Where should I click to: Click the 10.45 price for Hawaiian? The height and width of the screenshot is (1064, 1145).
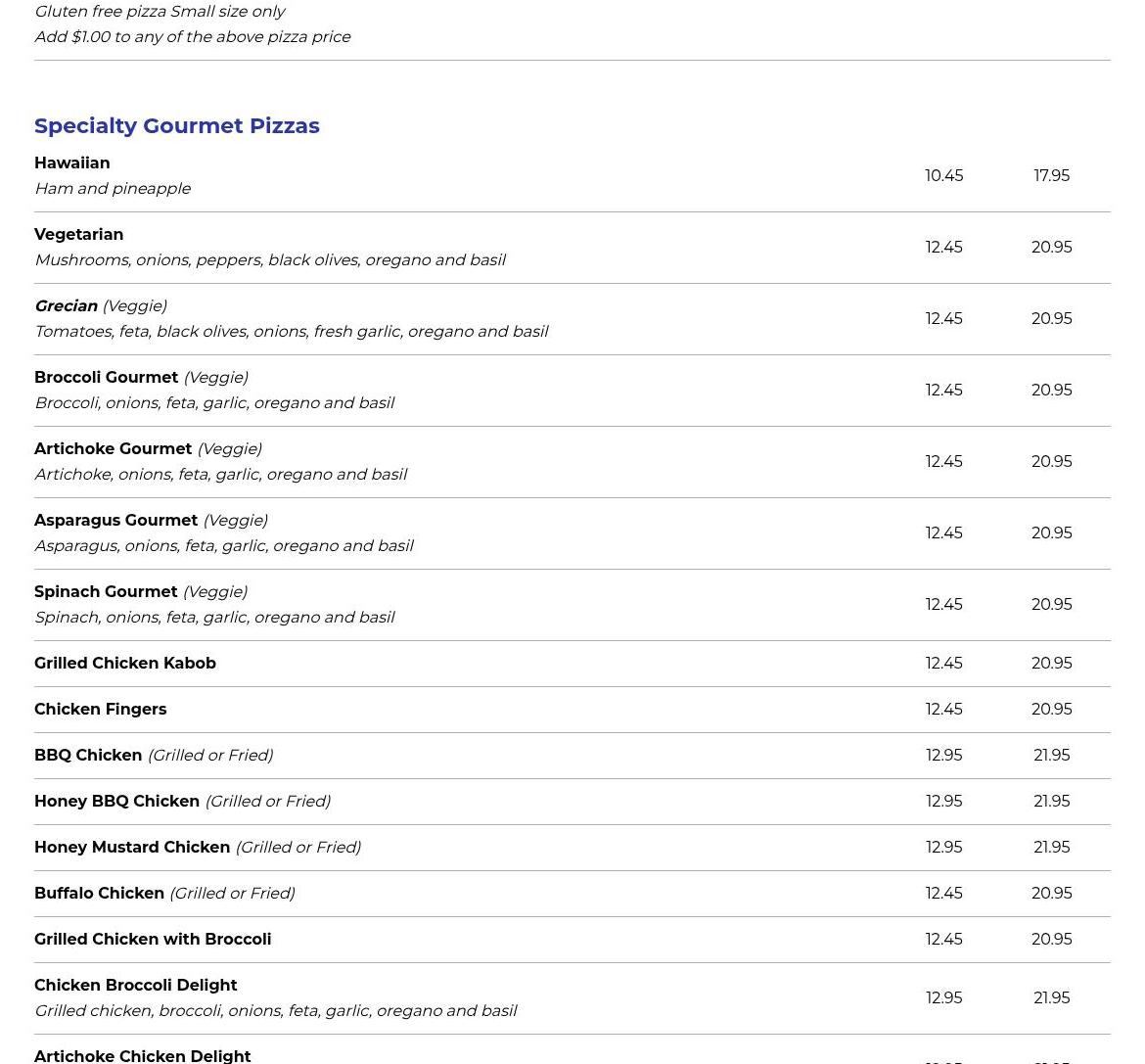943,175
